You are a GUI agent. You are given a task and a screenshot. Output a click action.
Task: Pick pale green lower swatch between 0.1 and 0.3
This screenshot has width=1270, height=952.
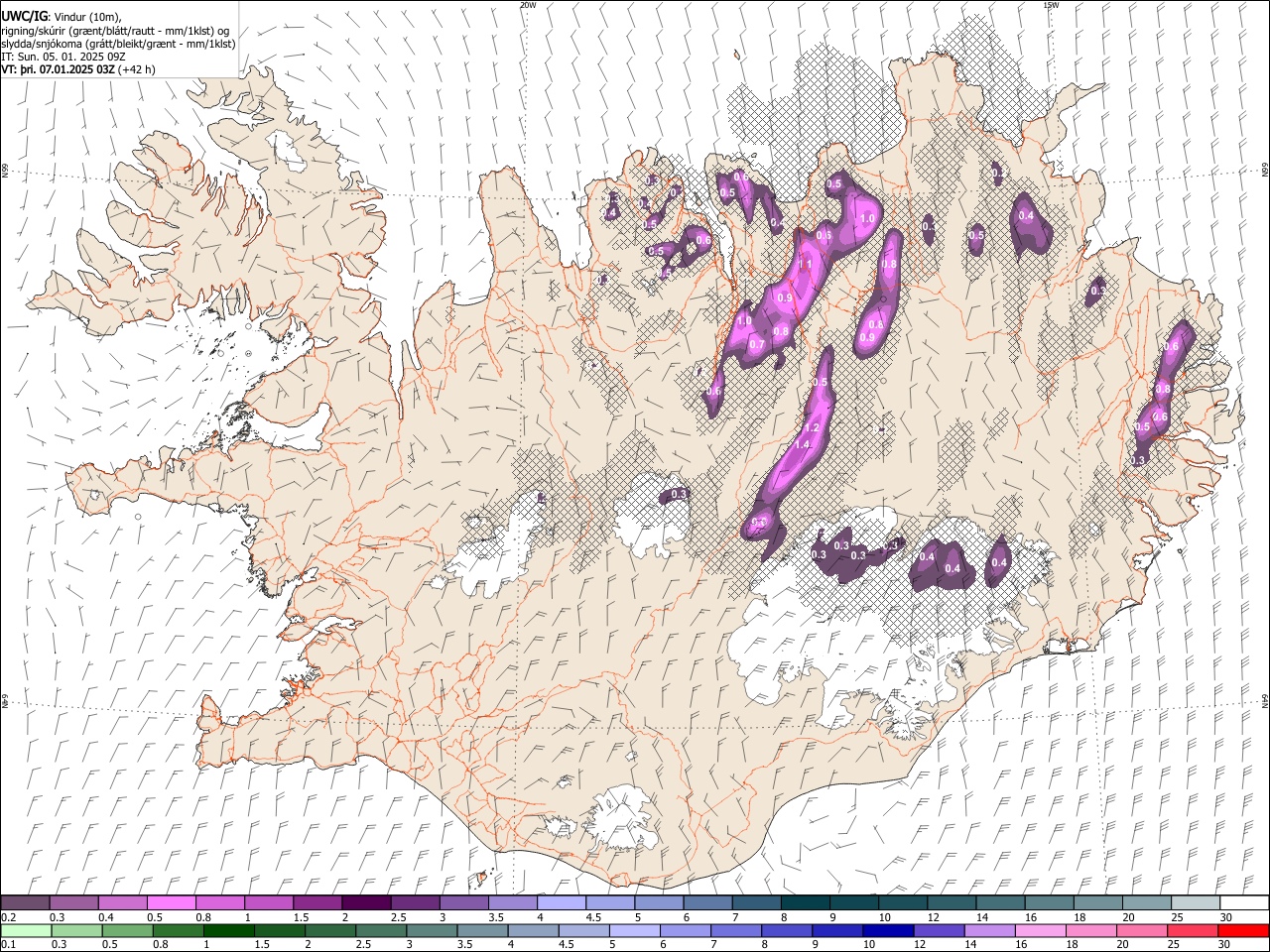27,930
